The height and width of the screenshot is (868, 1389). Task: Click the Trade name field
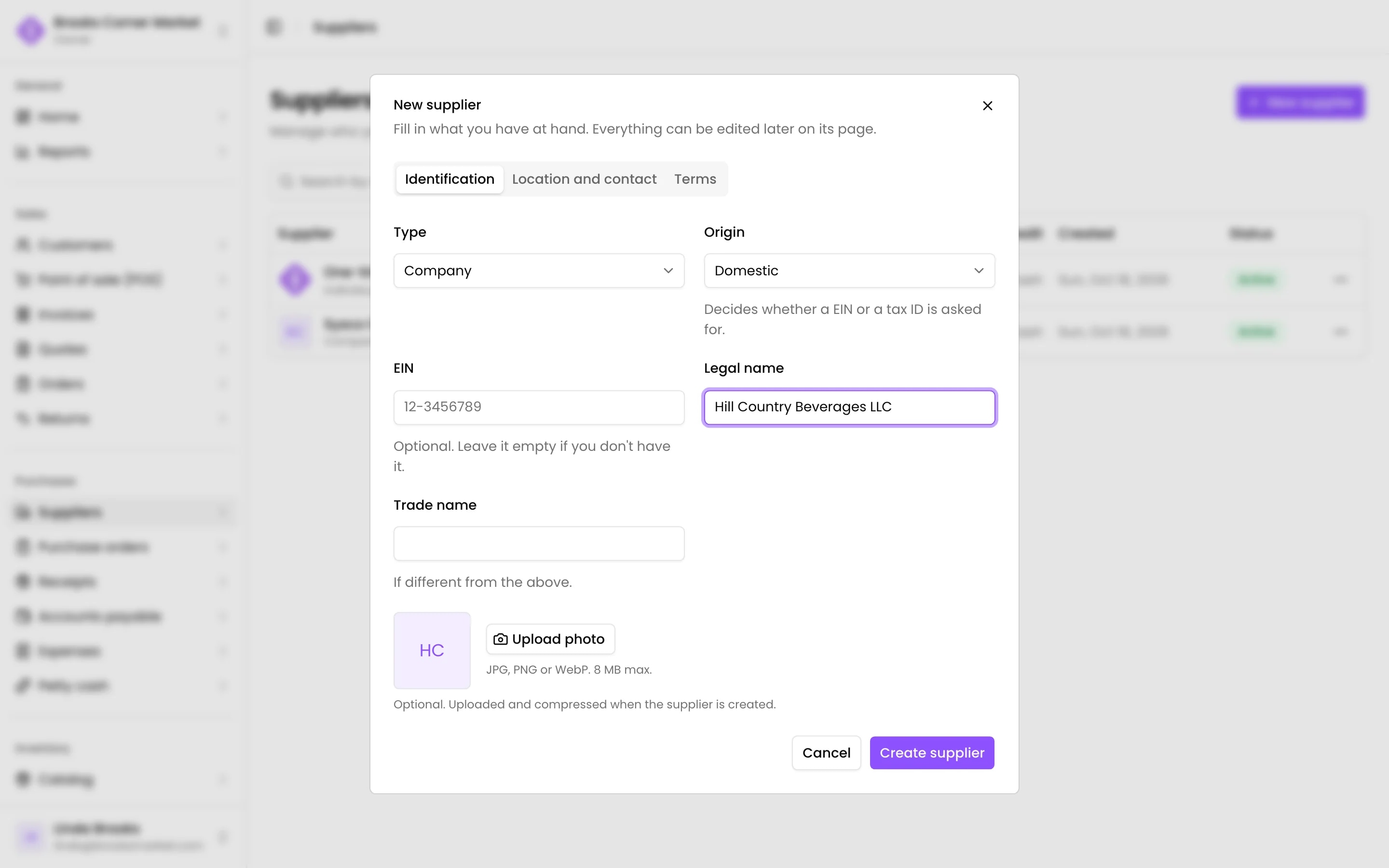(x=538, y=543)
